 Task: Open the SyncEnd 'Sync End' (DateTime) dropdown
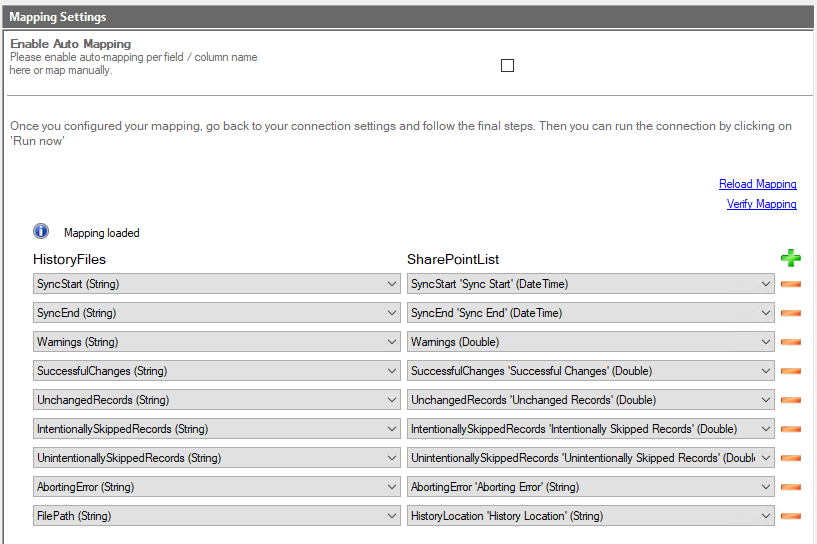pos(590,314)
